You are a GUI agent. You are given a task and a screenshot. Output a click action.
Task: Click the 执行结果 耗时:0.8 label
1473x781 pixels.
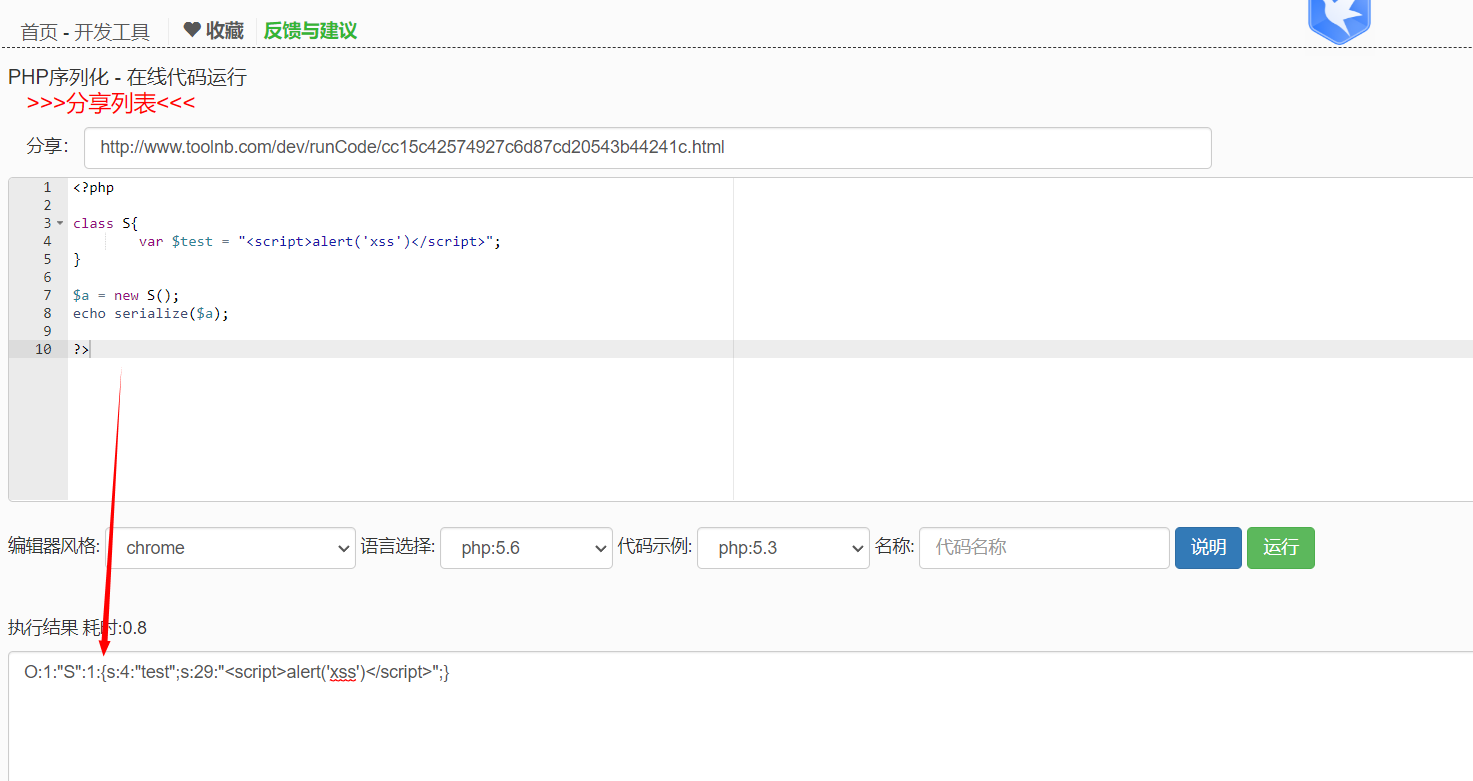[x=77, y=628]
